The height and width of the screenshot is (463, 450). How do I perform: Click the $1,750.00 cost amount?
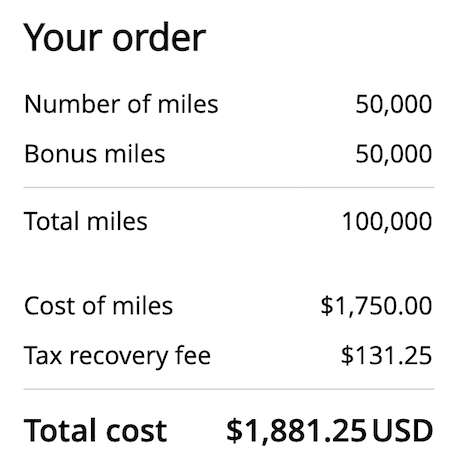[376, 306]
